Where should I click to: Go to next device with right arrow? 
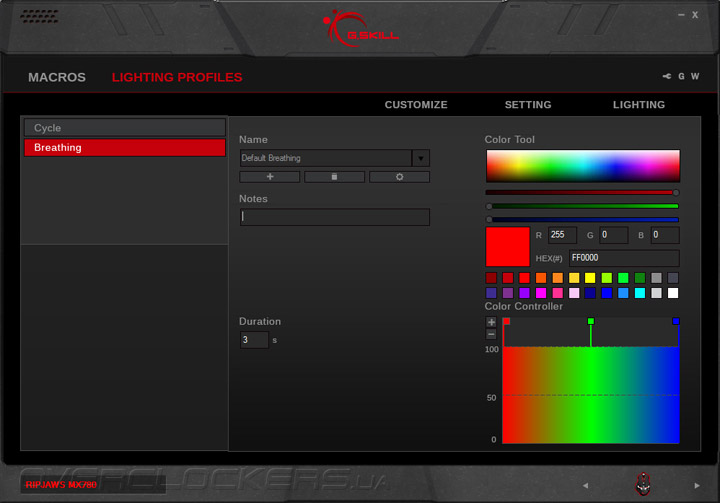[x=697, y=486]
